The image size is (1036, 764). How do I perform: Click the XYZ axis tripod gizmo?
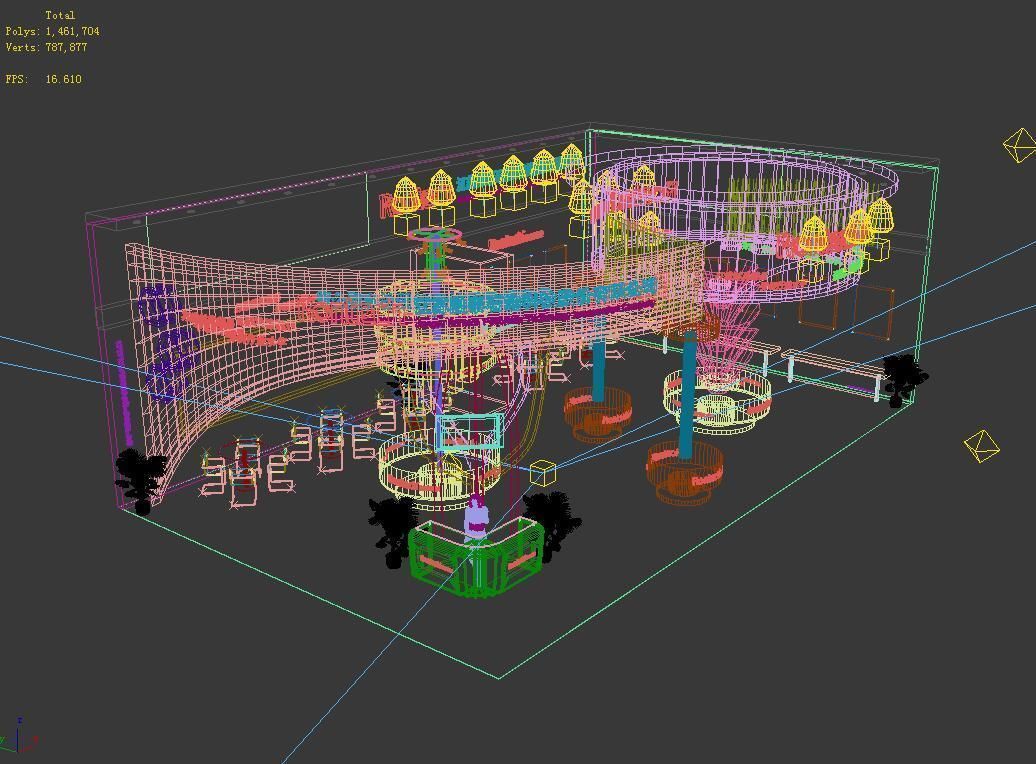coord(18,735)
